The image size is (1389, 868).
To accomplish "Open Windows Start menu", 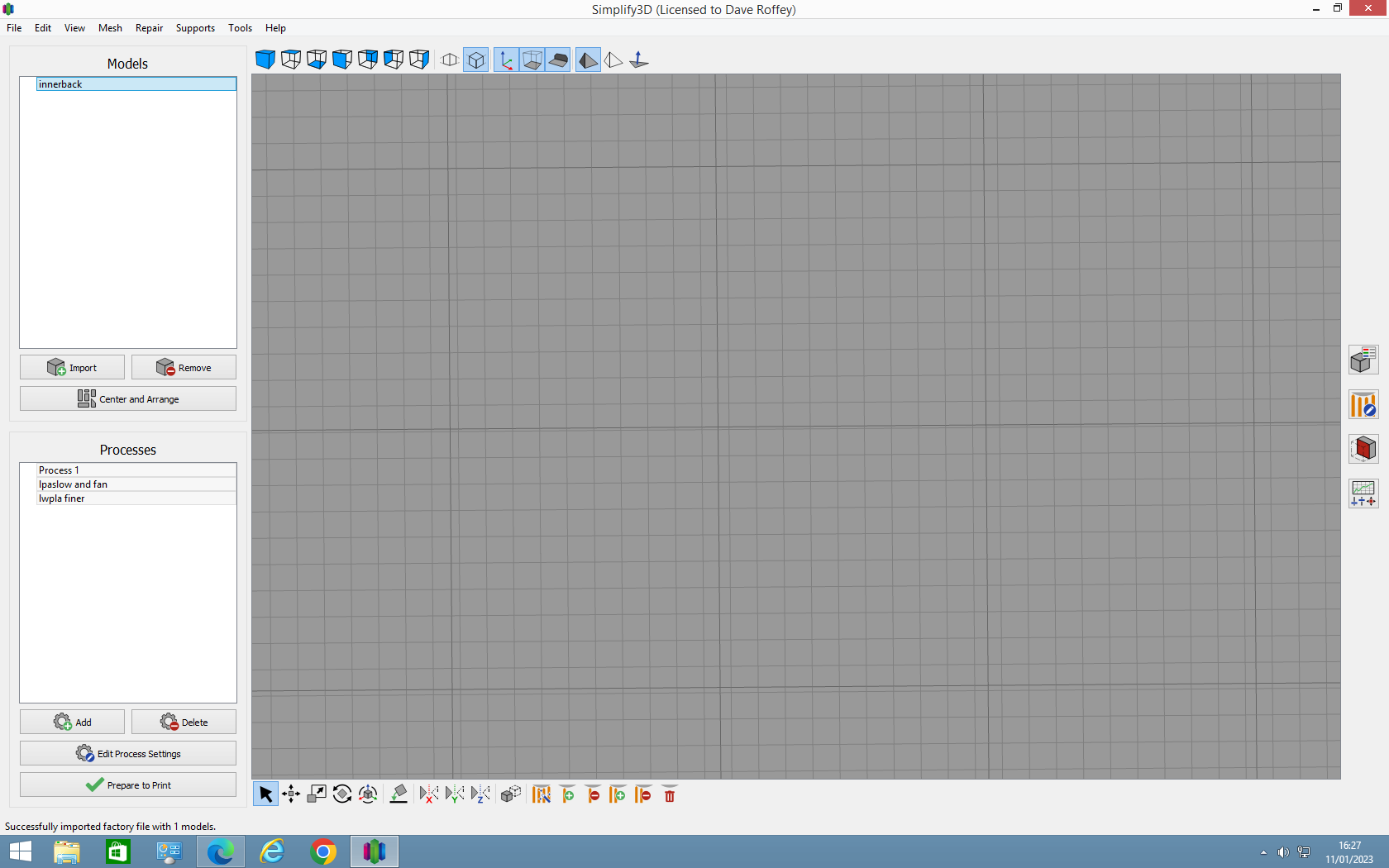I will pyautogui.click(x=20, y=851).
